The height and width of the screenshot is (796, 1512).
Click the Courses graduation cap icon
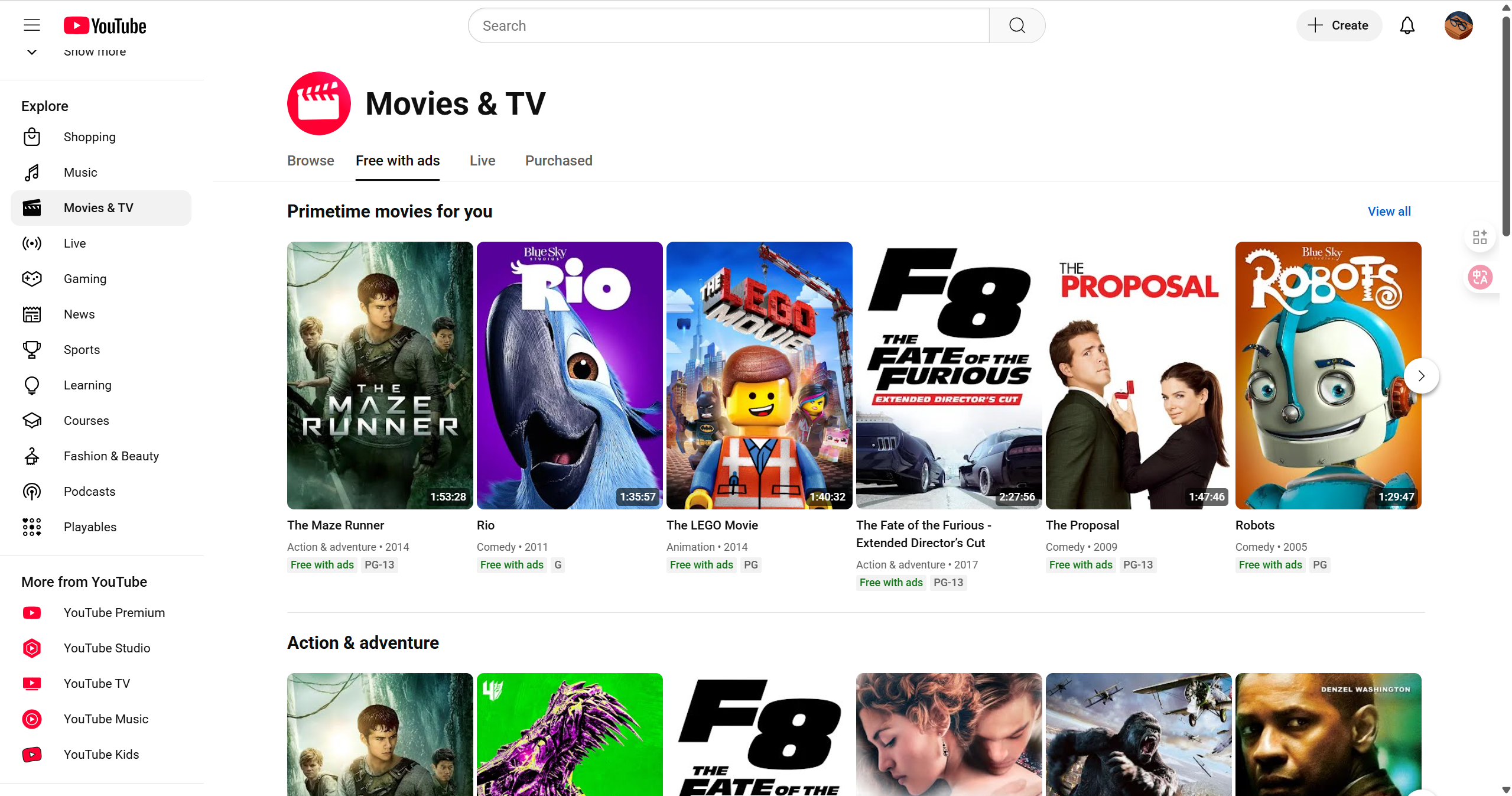coord(32,421)
